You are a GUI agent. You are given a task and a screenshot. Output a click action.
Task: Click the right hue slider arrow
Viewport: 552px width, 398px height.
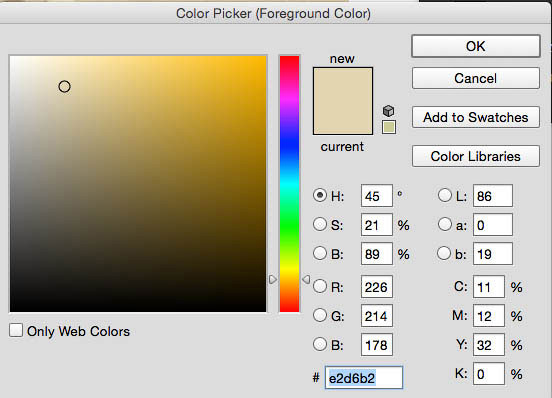pos(306,279)
